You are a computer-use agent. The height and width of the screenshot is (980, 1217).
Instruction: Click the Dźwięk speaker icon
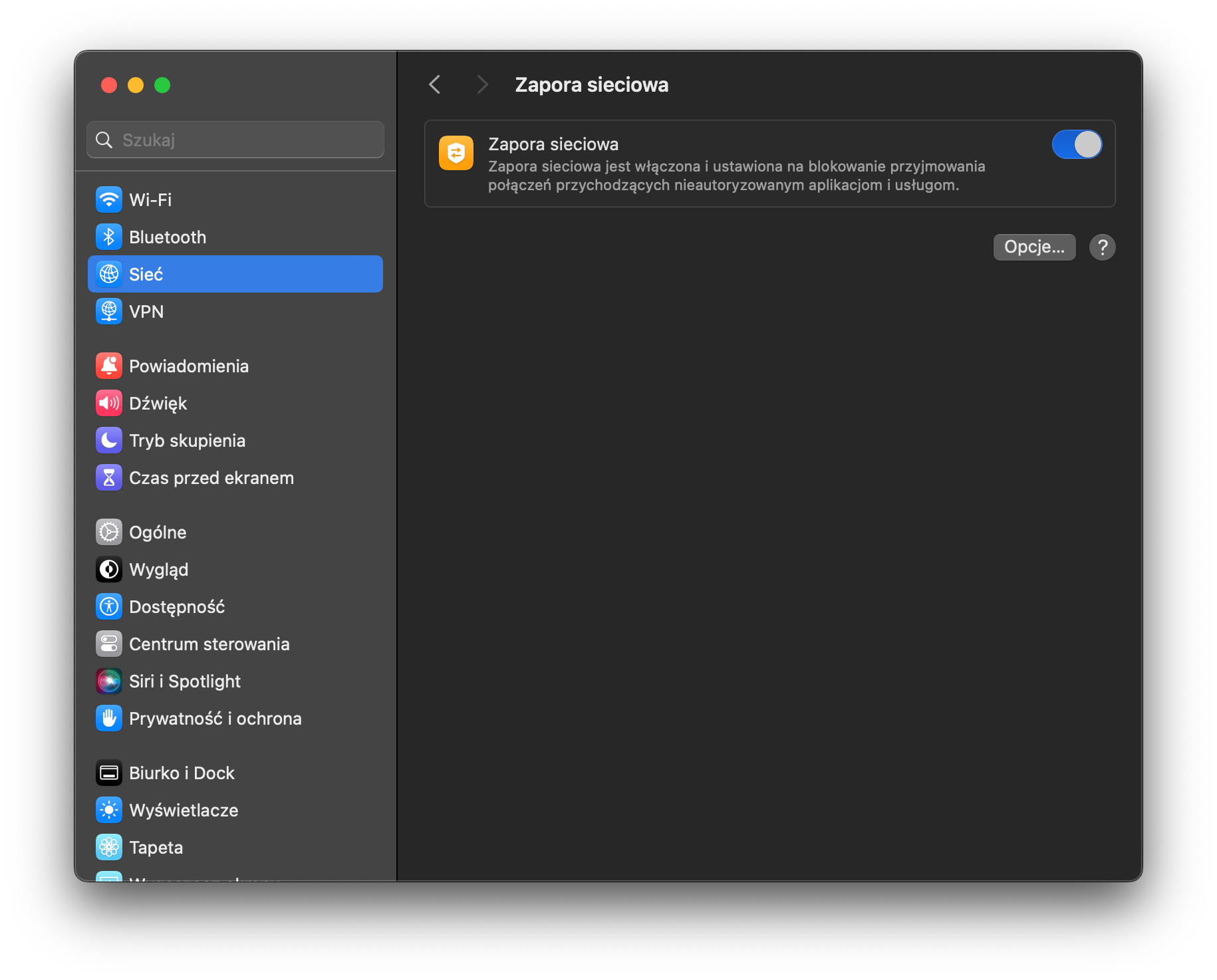[109, 403]
